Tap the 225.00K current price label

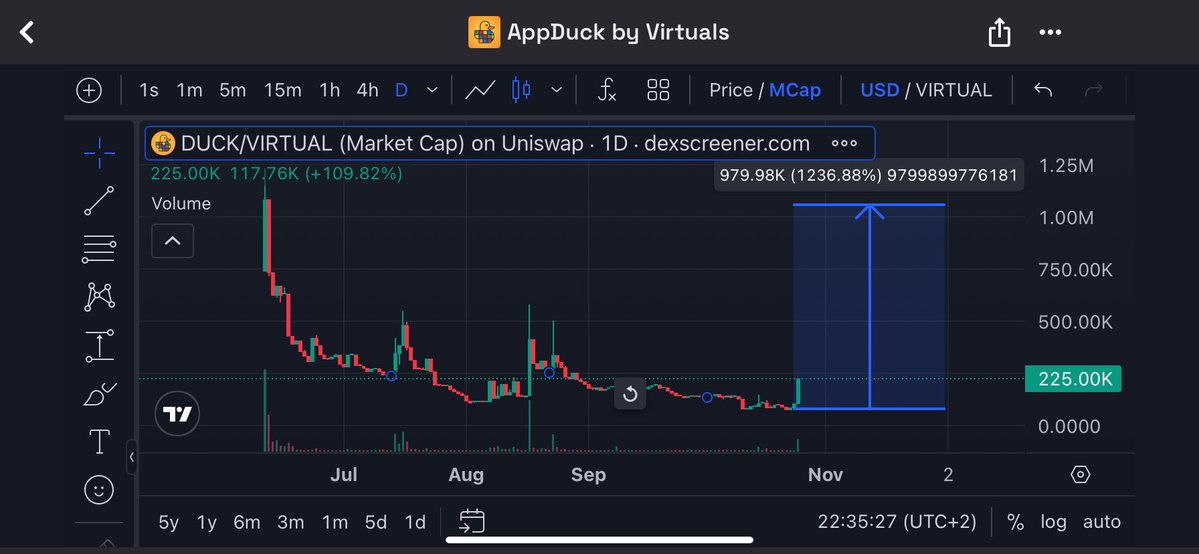click(x=1074, y=379)
